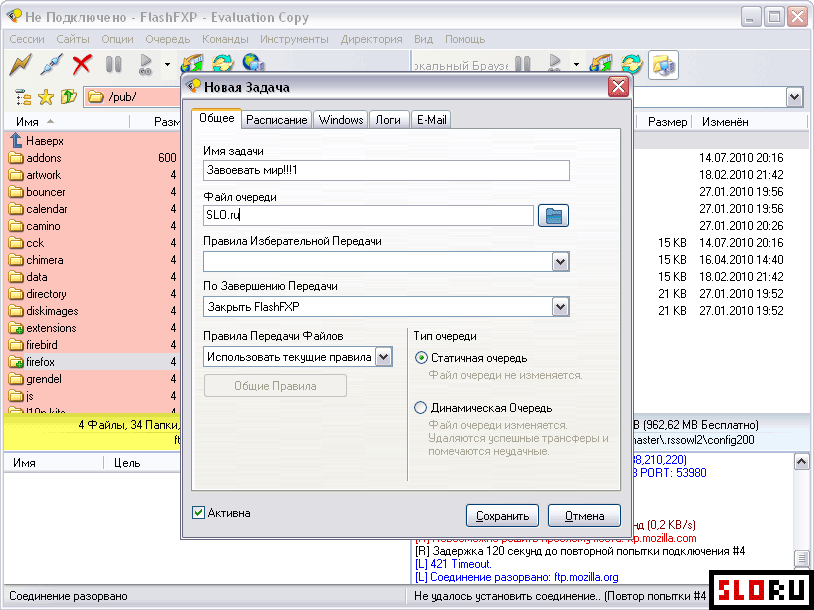Click the log scrollbar up arrow
The image size is (814, 610).
[x=801, y=462]
